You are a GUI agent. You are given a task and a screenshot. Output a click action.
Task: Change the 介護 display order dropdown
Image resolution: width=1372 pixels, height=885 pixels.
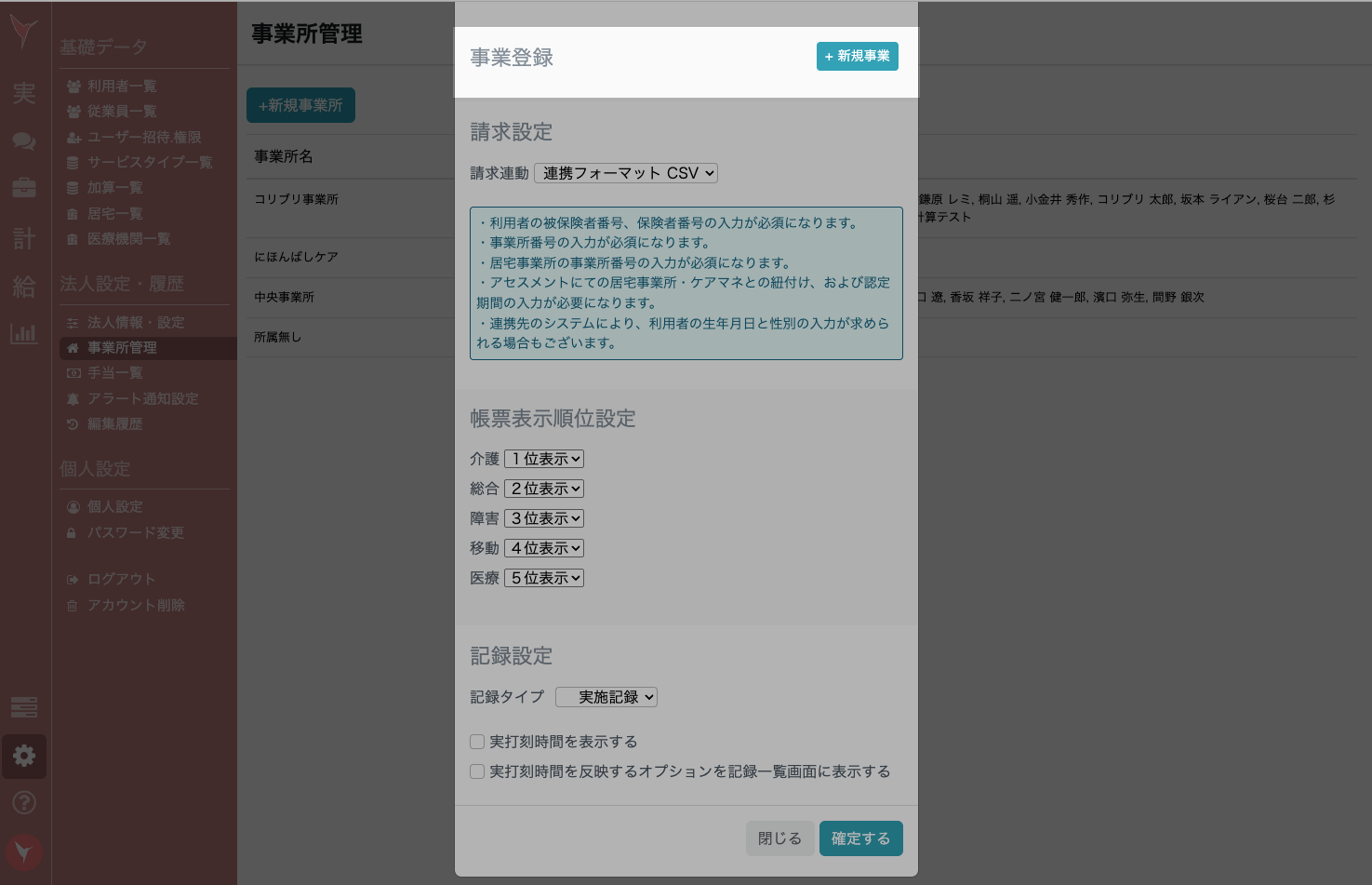pos(543,458)
